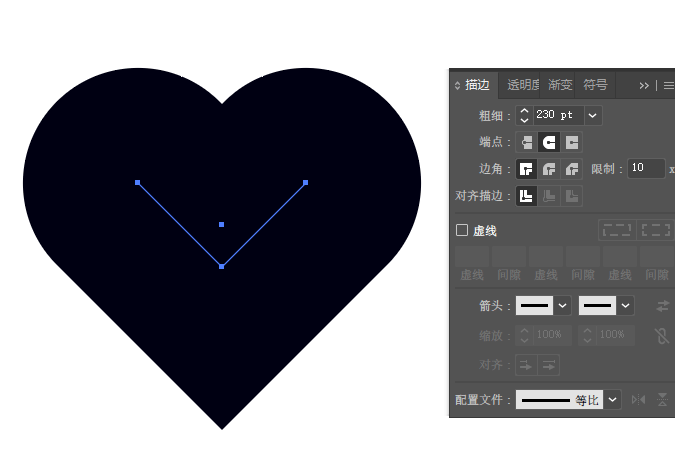
Task: Select the projecting cap endpoint icon
Action: click(571, 142)
